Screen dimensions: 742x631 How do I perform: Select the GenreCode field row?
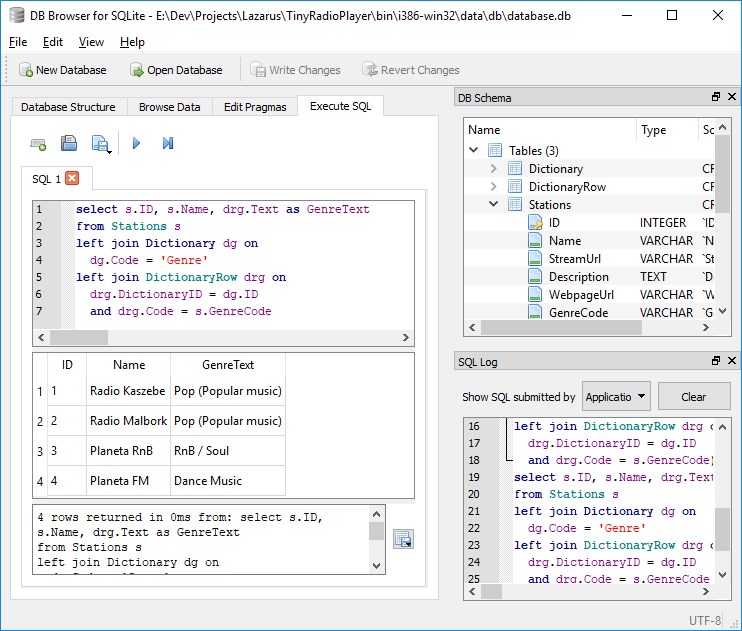(590, 312)
